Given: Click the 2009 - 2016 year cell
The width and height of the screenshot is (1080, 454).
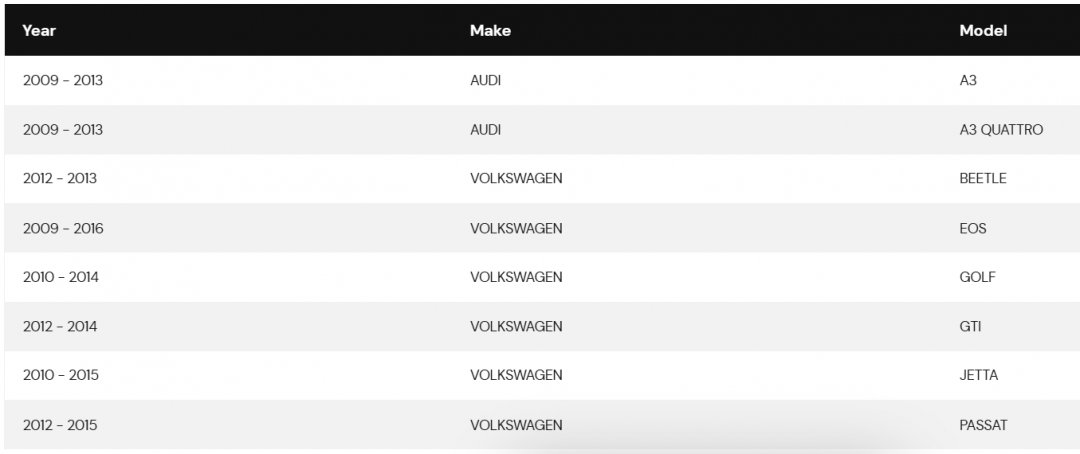Looking at the screenshot, I should [63, 228].
